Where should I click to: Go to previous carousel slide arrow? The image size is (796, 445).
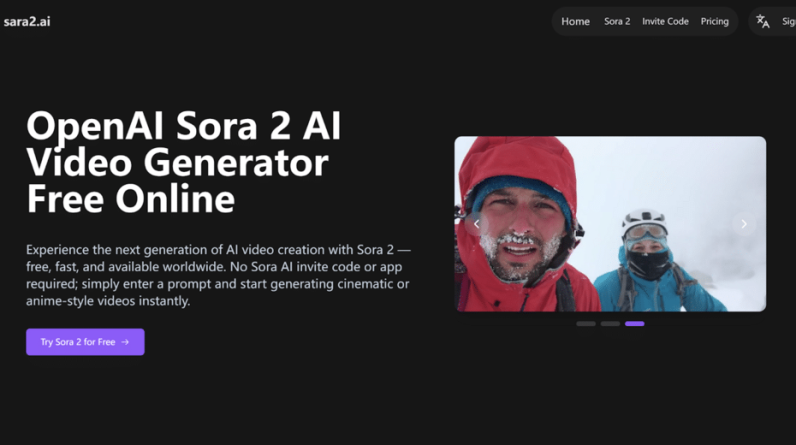click(x=477, y=224)
